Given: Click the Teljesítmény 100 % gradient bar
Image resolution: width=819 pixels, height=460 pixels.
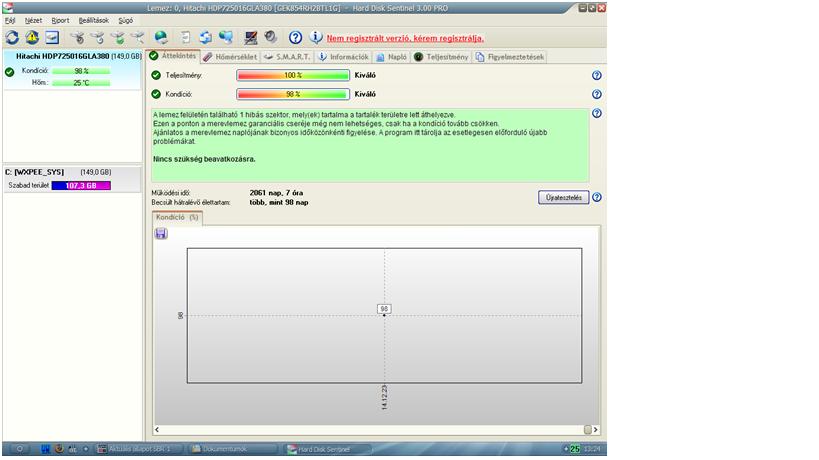Looking at the screenshot, I should (293, 75).
